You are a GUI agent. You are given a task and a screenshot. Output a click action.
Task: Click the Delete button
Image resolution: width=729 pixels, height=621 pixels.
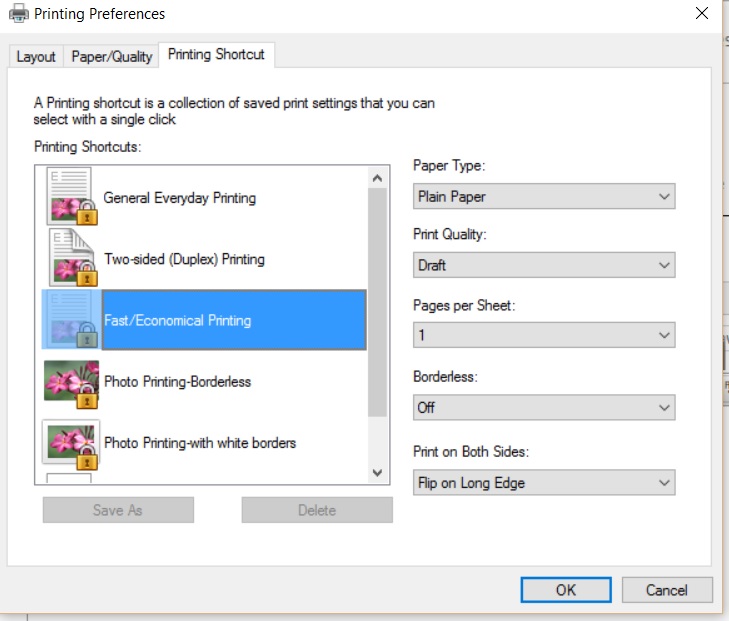pos(317,510)
